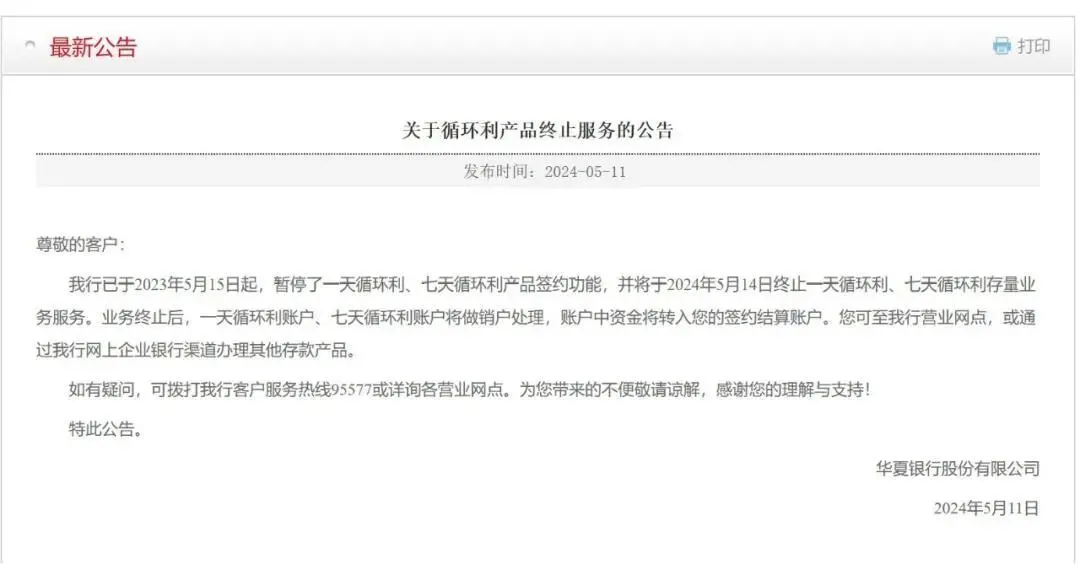The height and width of the screenshot is (564, 1080).
Task: Click the signature 华夏银行股份有限公司
Action: pos(957,469)
